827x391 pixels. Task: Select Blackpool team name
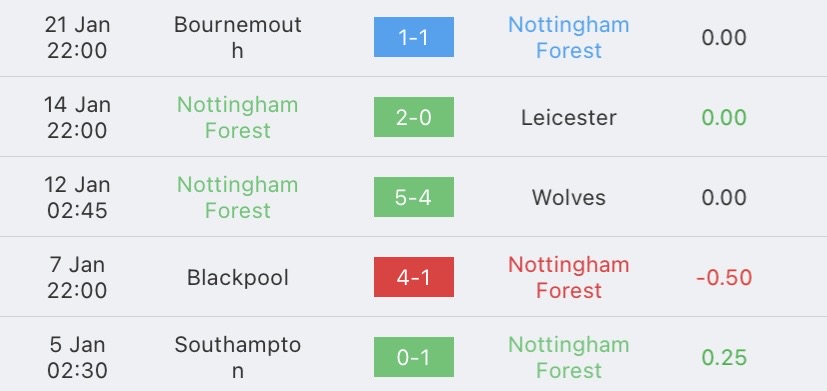pos(237,278)
